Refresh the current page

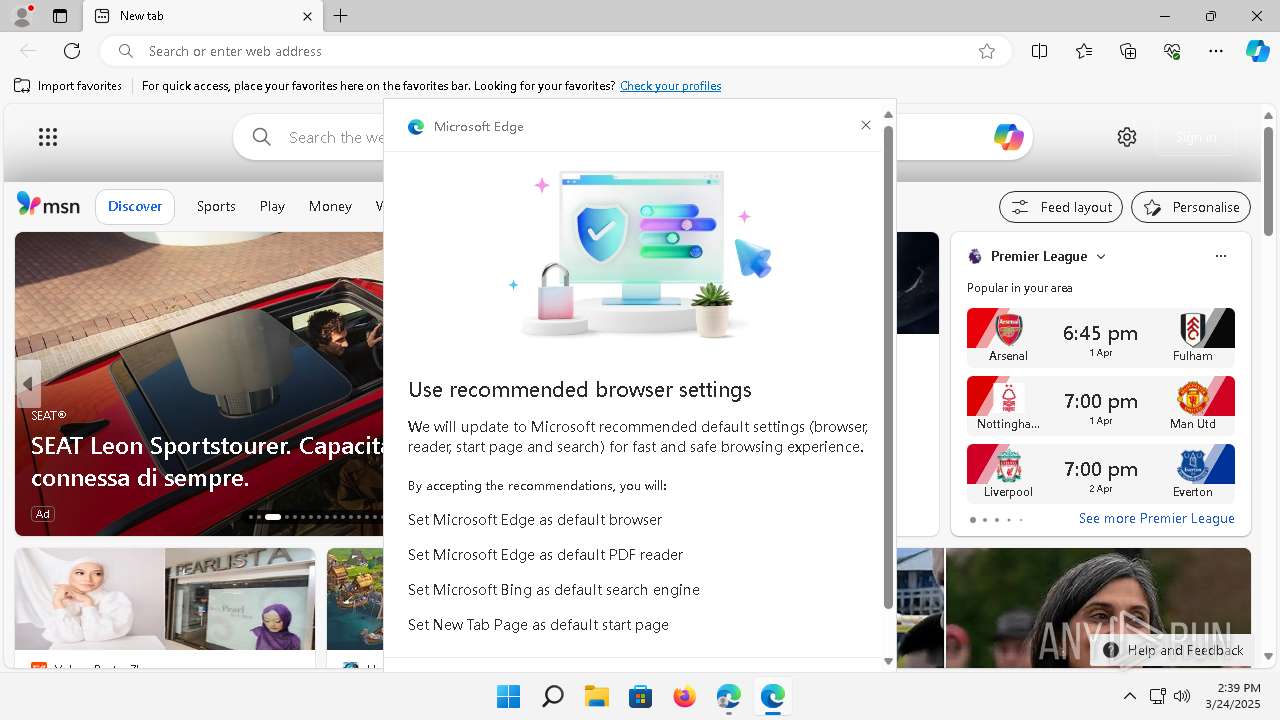[72, 51]
